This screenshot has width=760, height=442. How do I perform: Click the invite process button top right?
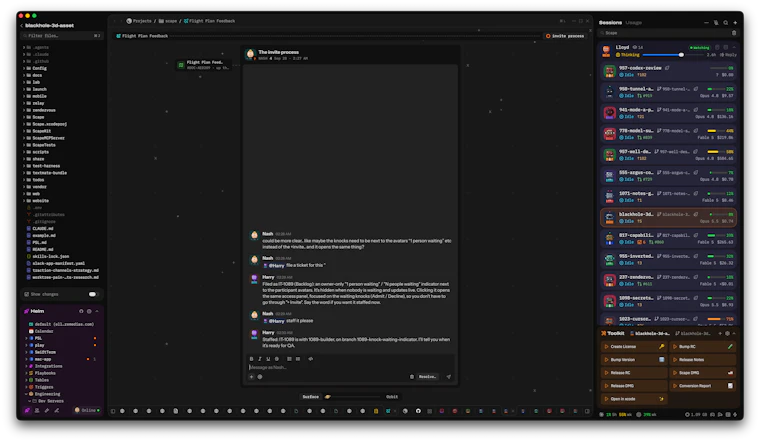tap(565, 36)
